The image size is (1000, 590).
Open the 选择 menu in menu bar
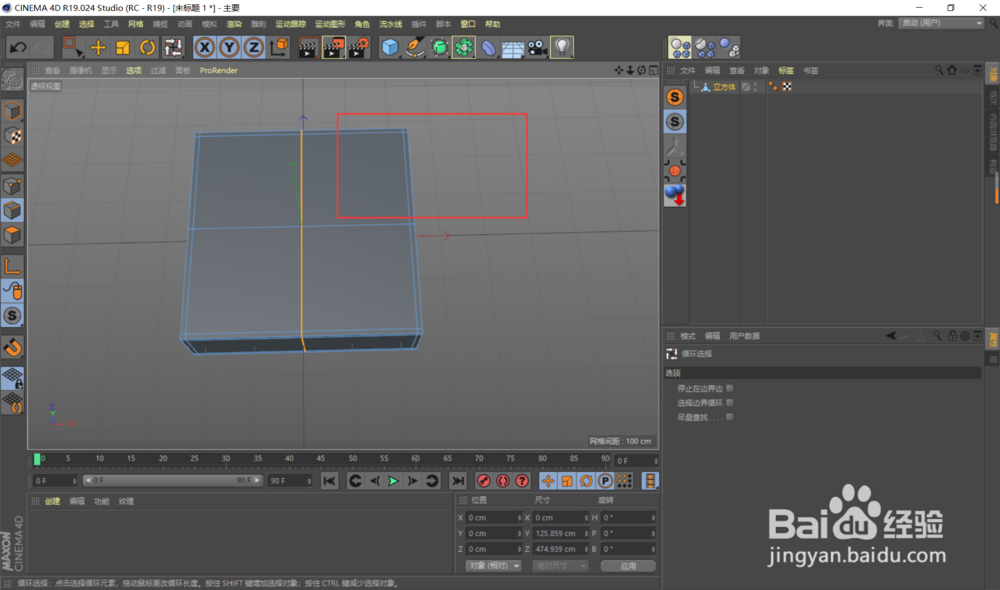pyautogui.click(x=87, y=24)
